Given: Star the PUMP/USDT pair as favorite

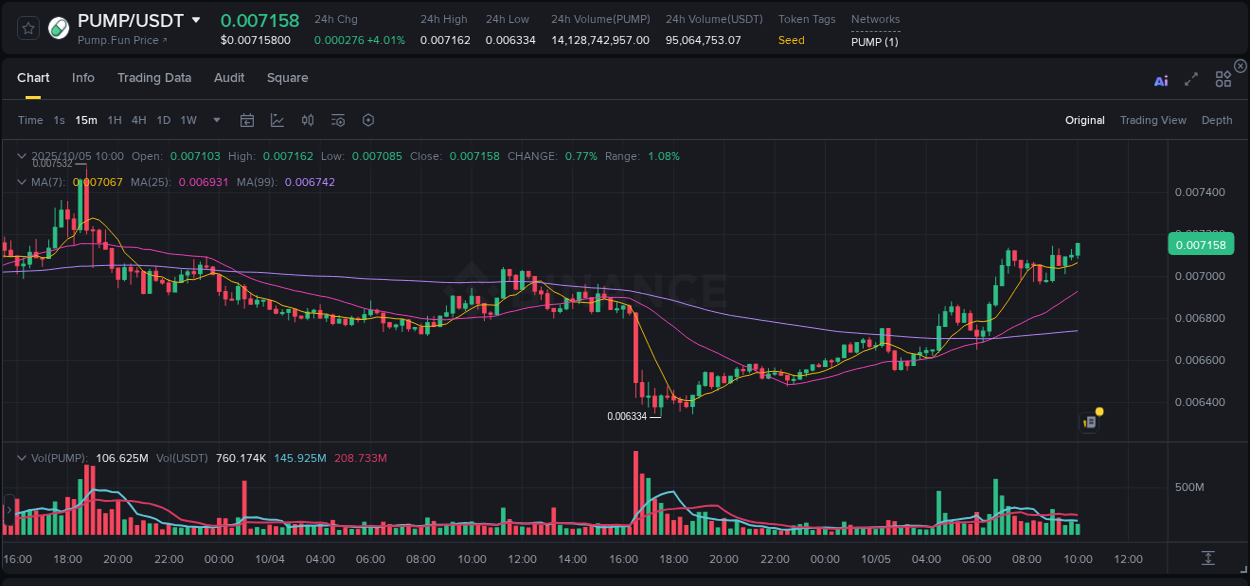Looking at the screenshot, I should tap(27, 28).
